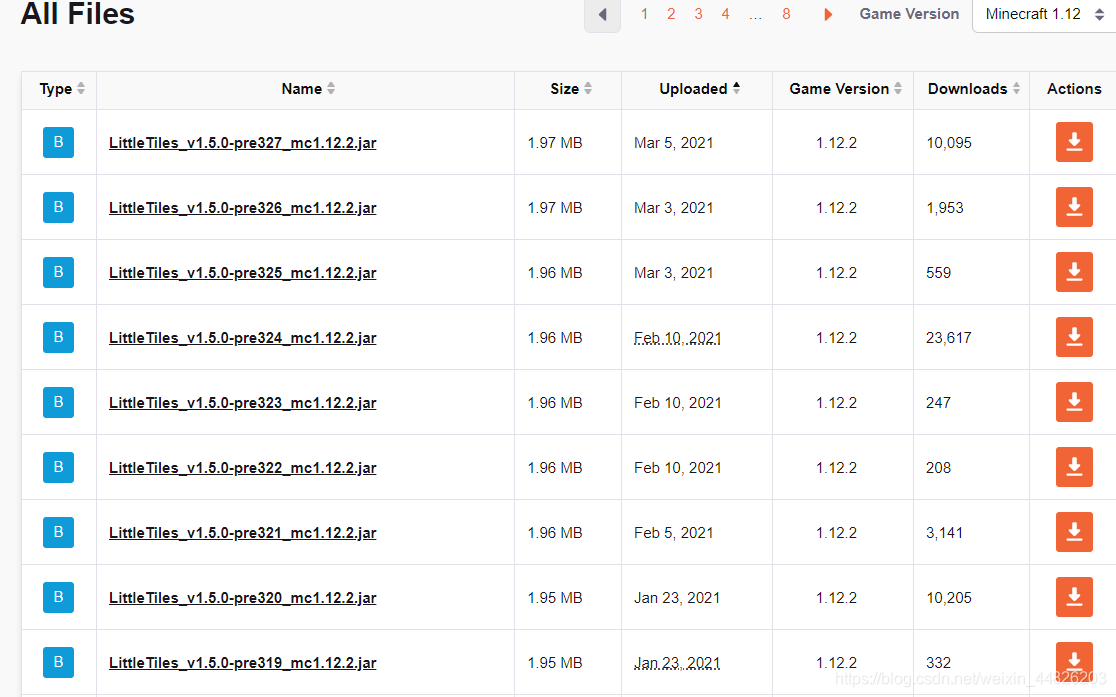Screen dimensions: 1116x697
Task: Download LittleTiles pre322 via its orange download icon
Action: click(1074, 467)
